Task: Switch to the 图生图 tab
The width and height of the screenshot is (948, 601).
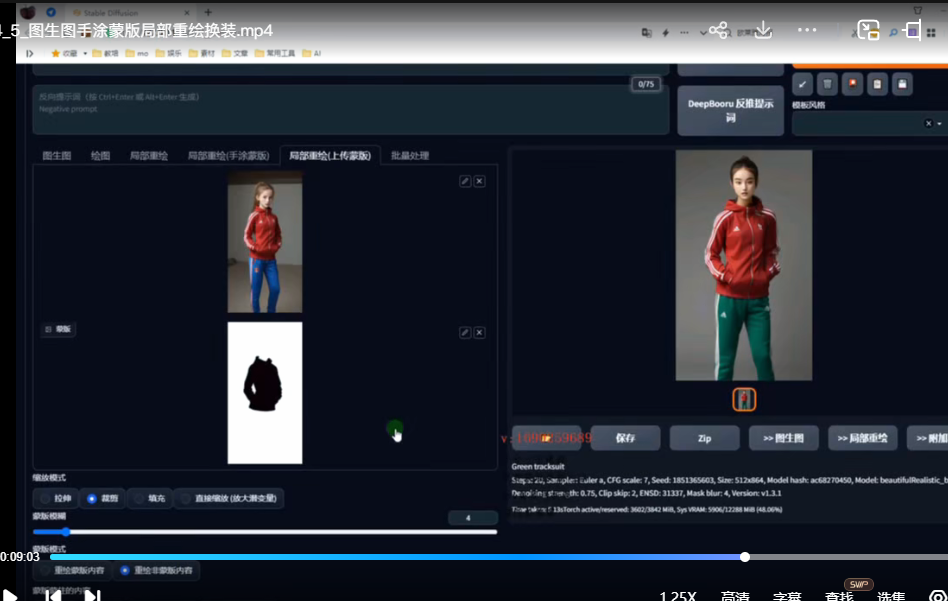Action: pyautogui.click(x=57, y=156)
